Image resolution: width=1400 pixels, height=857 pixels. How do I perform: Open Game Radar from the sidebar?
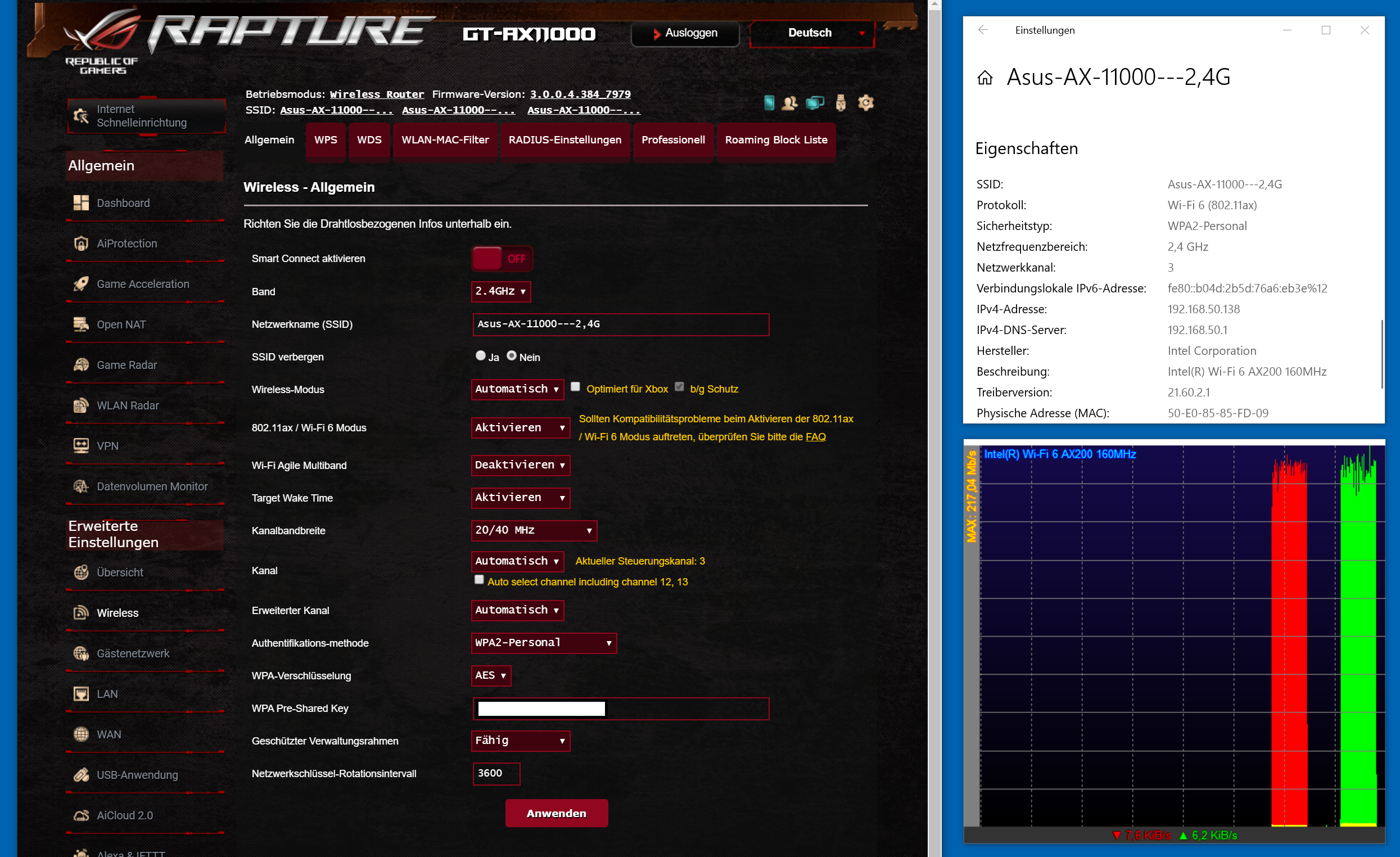click(x=126, y=365)
